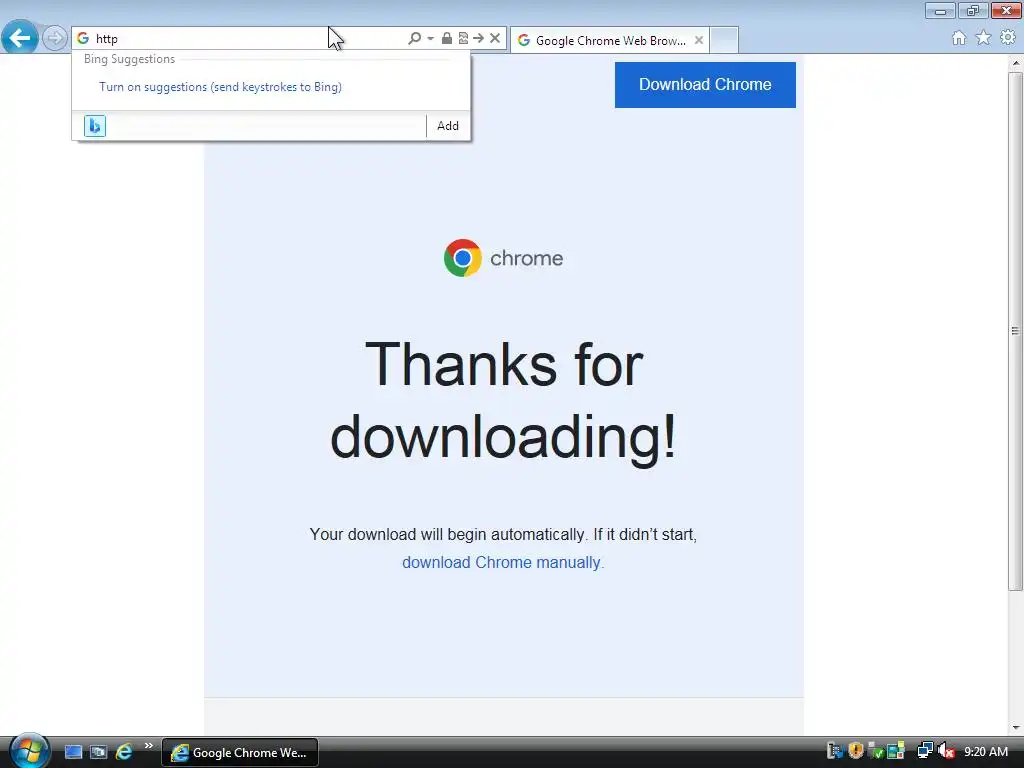The height and width of the screenshot is (768, 1024).
Task: Click the vertical scrollbar thumb
Action: (x=1015, y=331)
